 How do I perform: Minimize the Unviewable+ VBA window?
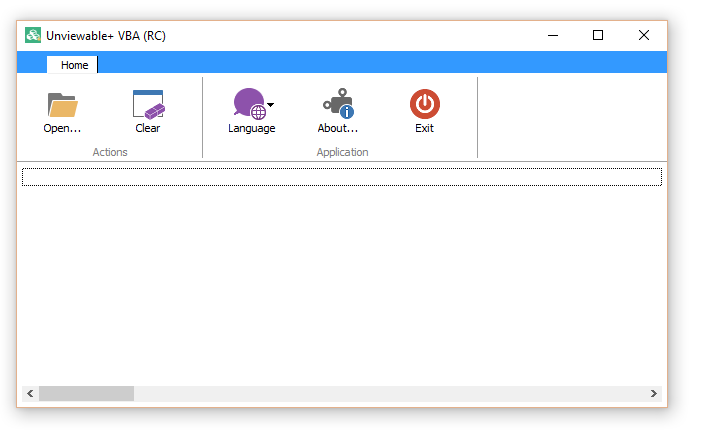pyautogui.click(x=552, y=35)
